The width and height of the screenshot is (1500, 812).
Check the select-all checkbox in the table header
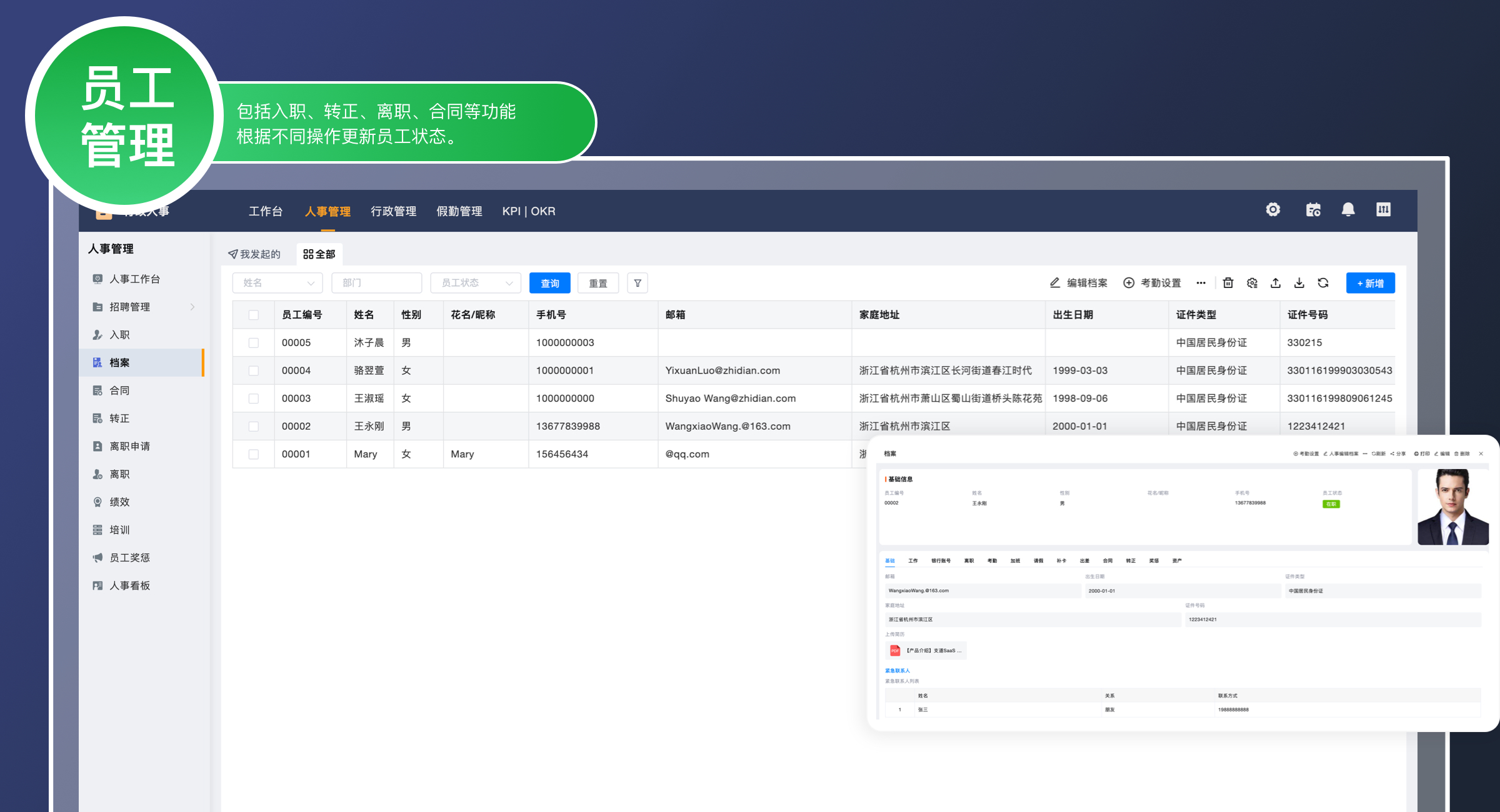pos(254,315)
